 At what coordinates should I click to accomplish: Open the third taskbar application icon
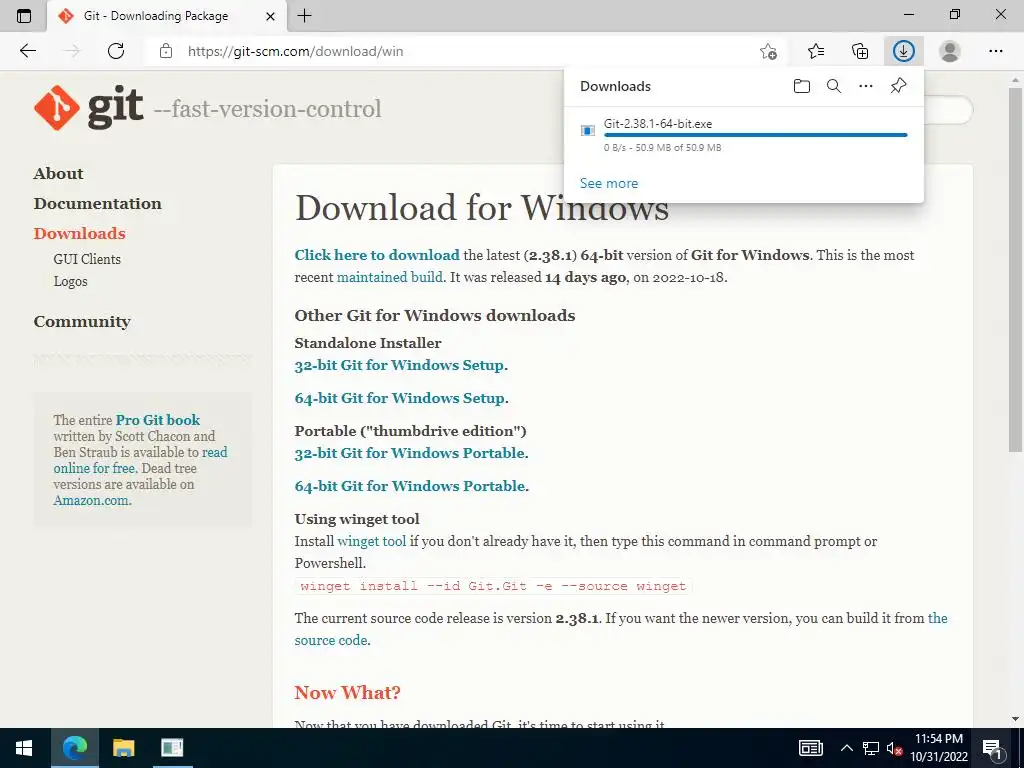tap(172, 748)
